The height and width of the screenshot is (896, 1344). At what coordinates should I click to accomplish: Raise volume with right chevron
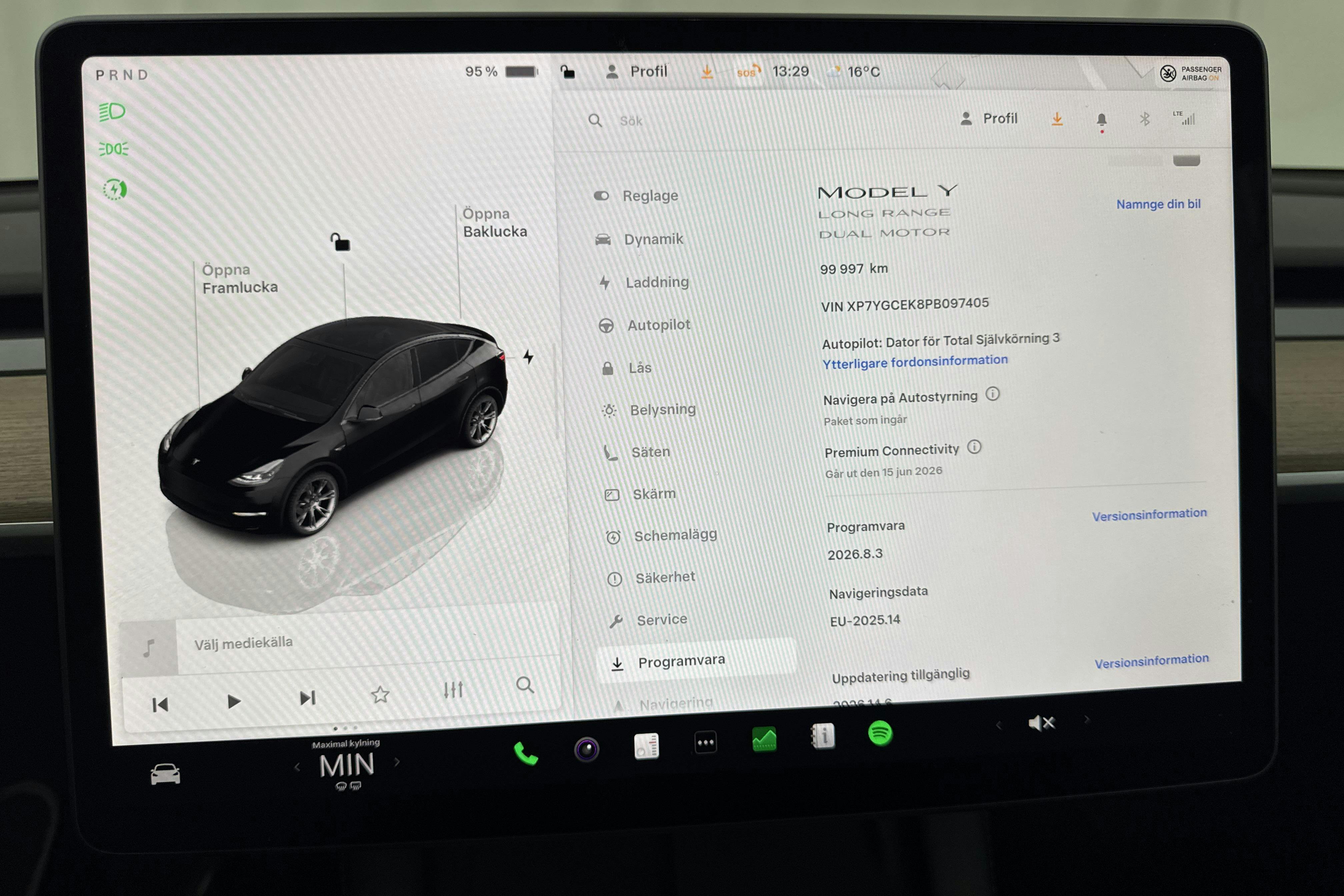[x=1086, y=720]
